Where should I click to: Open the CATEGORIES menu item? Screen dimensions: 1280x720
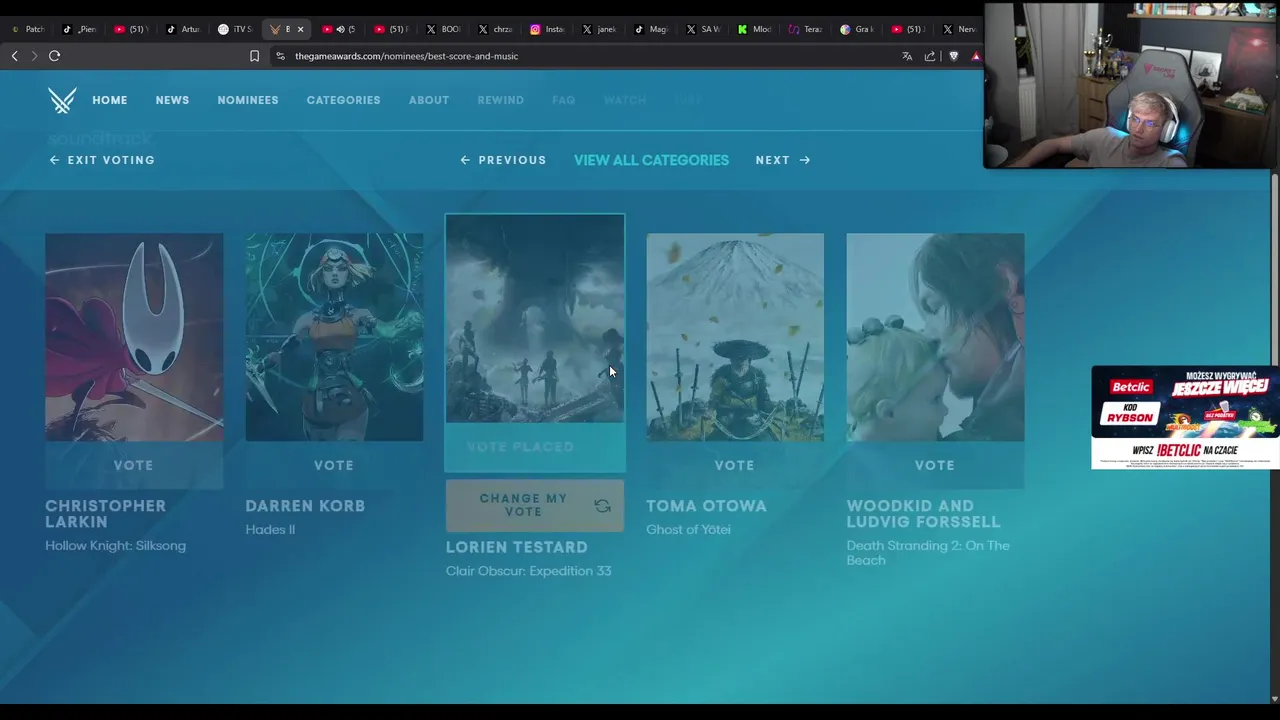(x=343, y=100)
